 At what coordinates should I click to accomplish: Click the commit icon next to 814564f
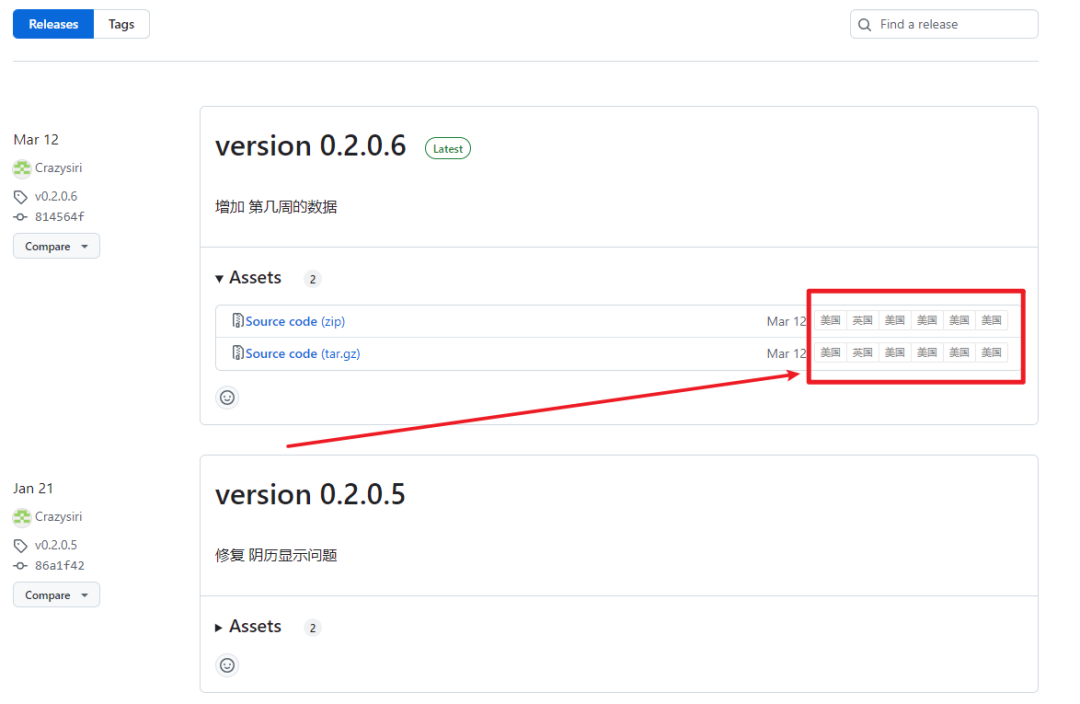click(x=21, y=217)
